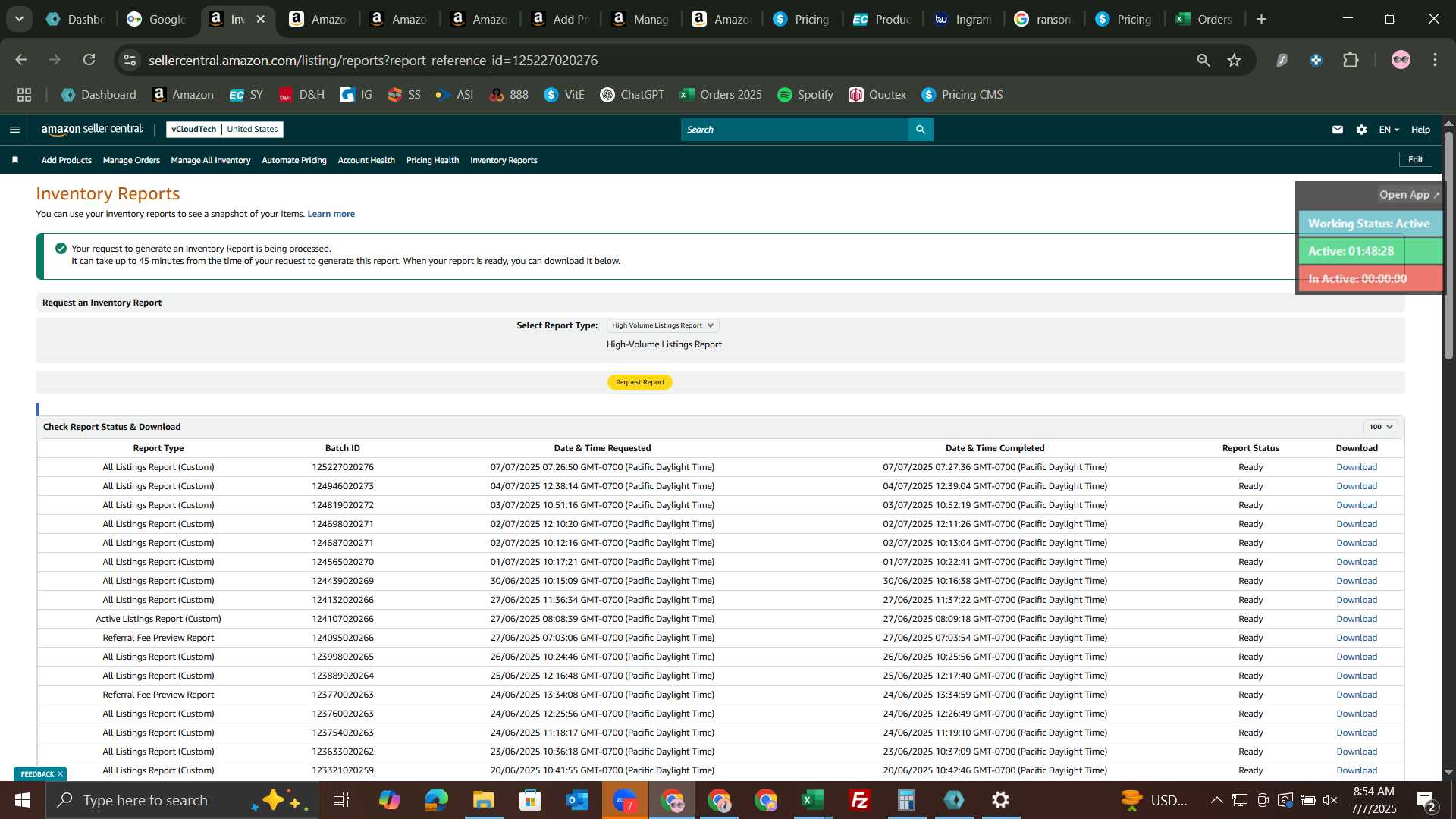Viewport: 1456px width, 819px height.
Task: Click the muted volume tray icon
Action: point(1330,800)
